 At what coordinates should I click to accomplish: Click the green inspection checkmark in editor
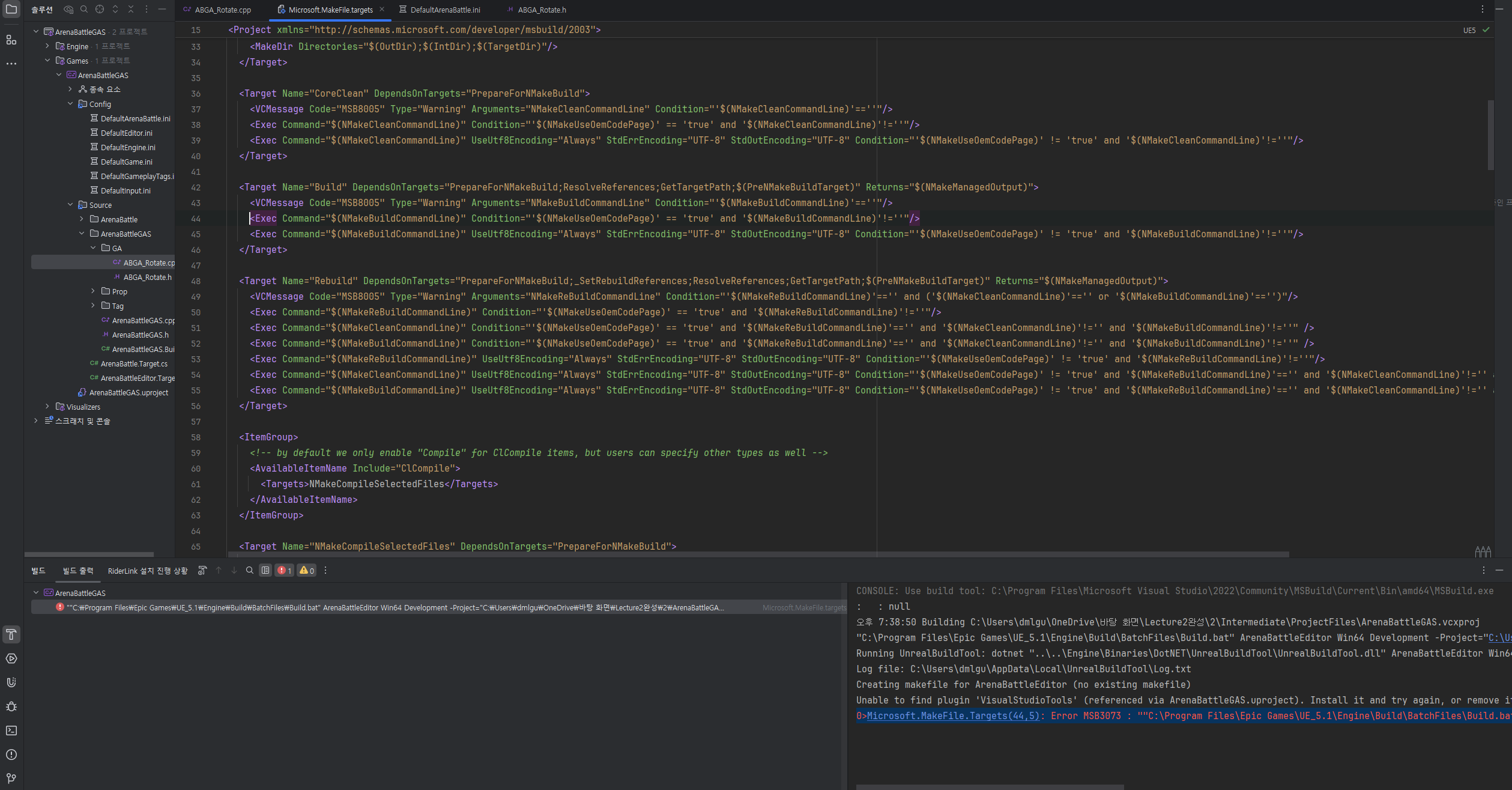[1486, 30]
